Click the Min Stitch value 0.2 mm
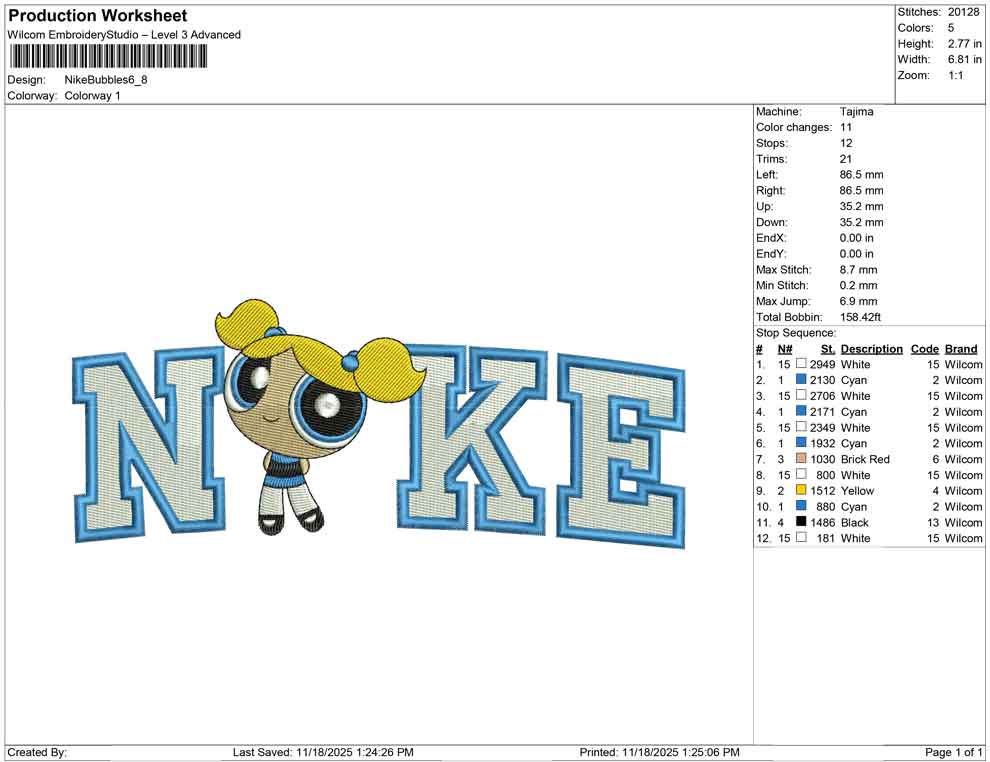This screenshot has width=990, height=762. pos(859,285)
